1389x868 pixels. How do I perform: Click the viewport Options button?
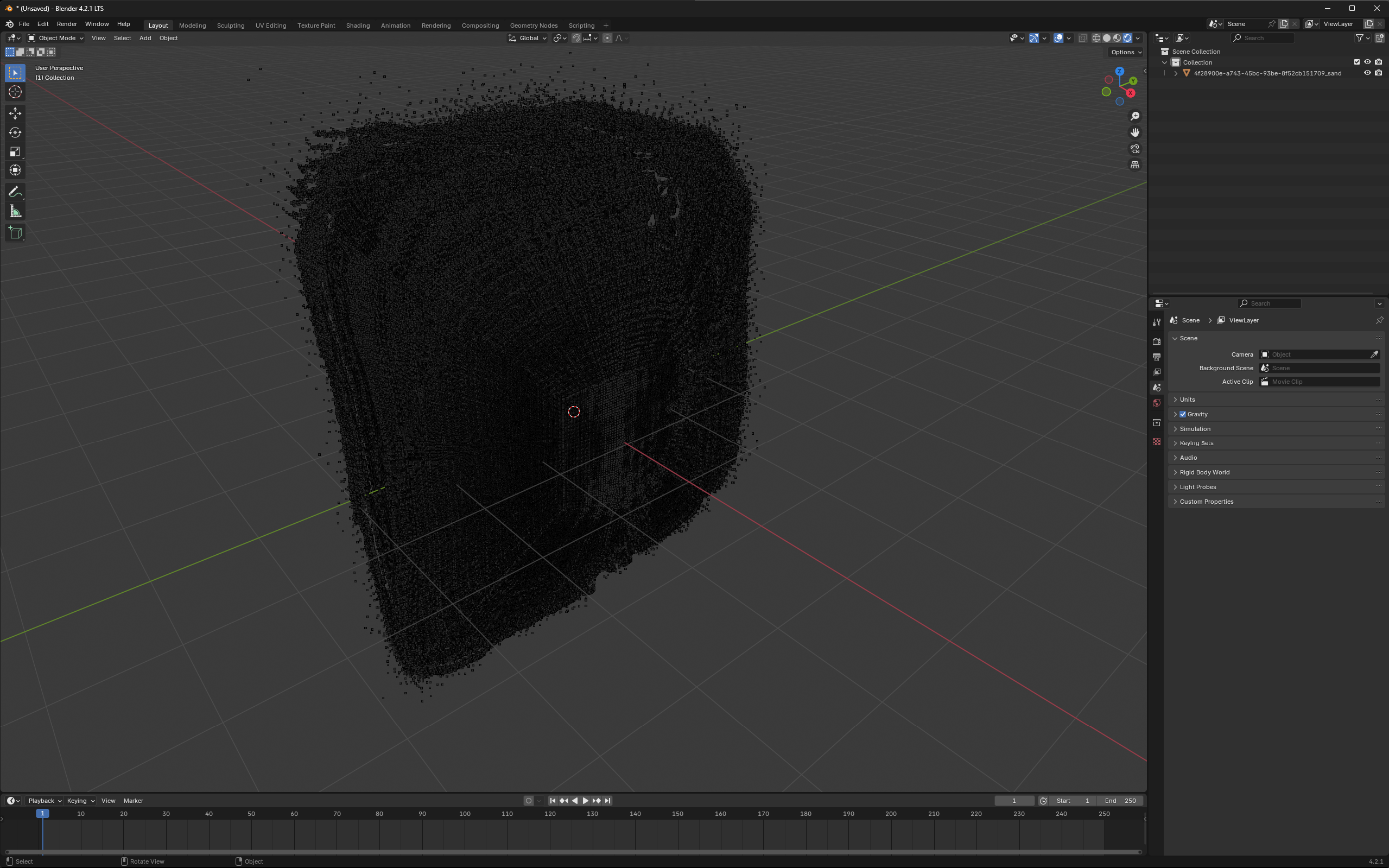[x=1126, y=52]
